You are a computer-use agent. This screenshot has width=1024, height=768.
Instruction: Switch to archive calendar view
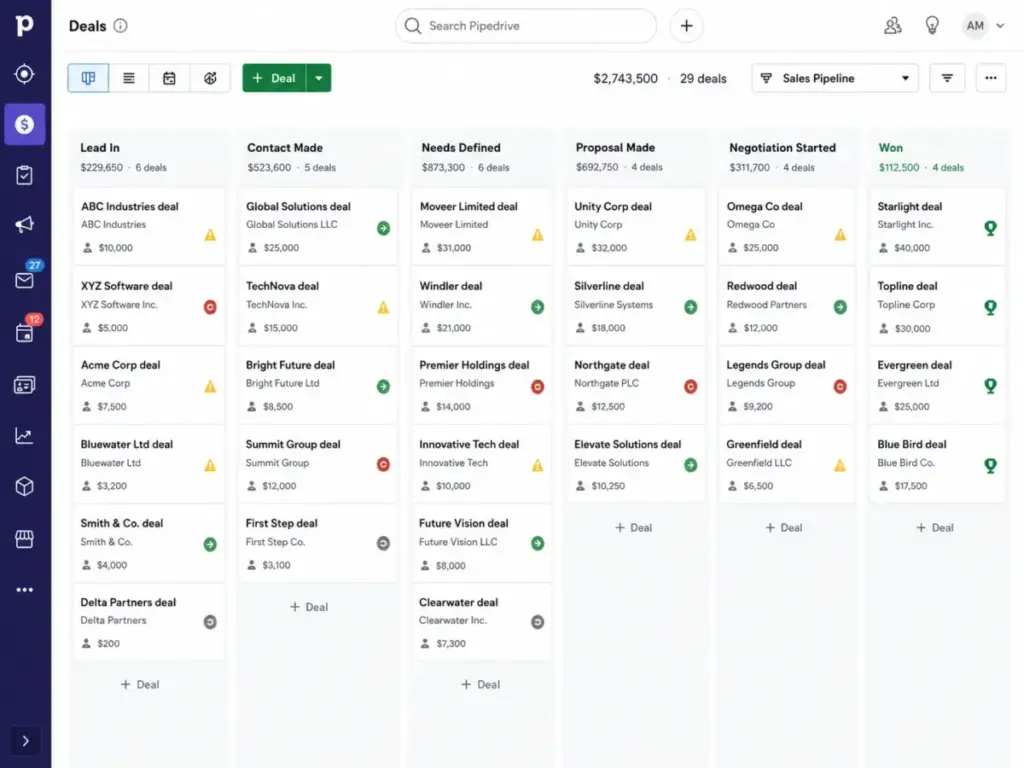tap(169, 78)
